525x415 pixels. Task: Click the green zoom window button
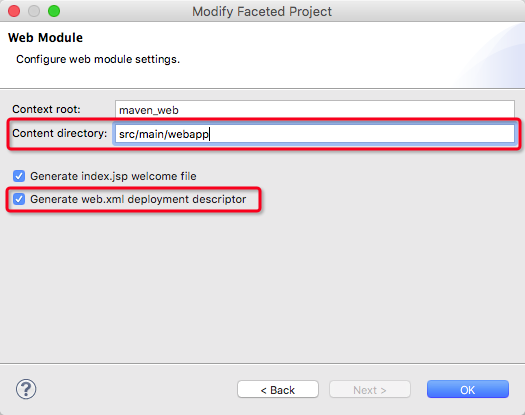click(54, 11)
